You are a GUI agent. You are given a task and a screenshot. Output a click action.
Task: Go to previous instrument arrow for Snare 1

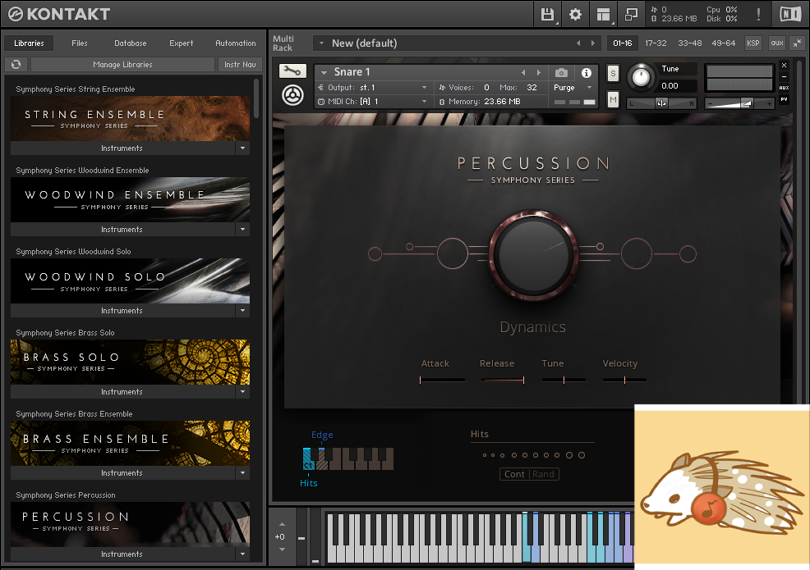pyautogui.click(x=523, y=73)
